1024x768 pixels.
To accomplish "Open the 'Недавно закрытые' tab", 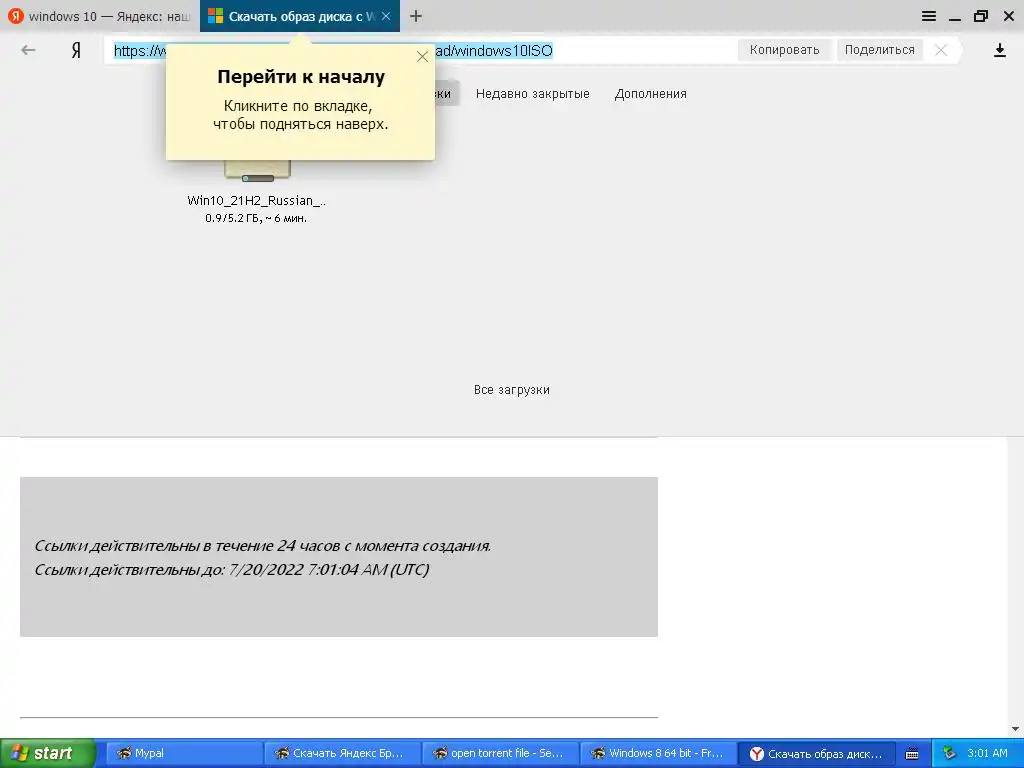I will 532,94.
